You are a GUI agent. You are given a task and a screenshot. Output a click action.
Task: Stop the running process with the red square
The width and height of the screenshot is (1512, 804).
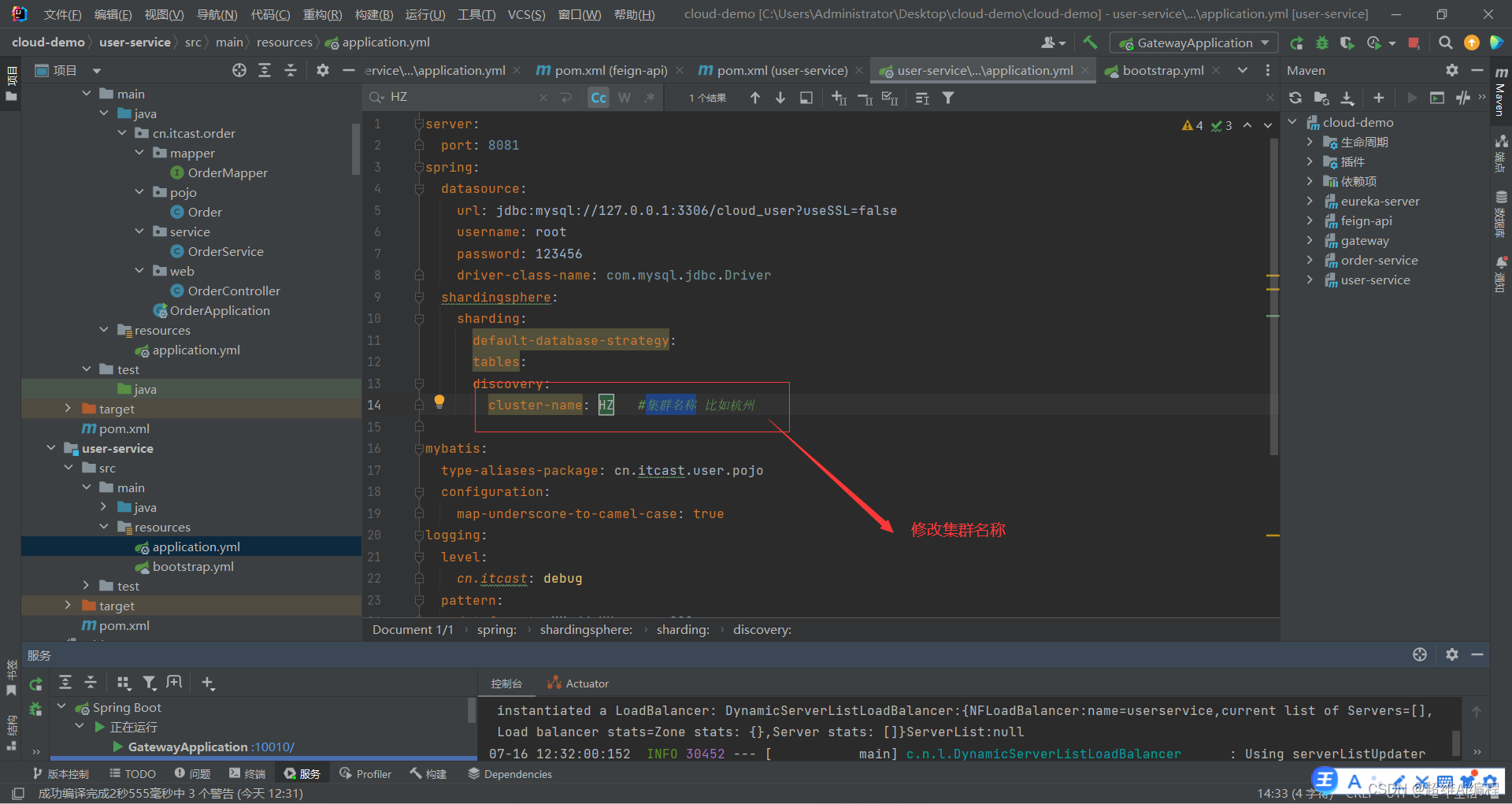tap(1414, 43)
